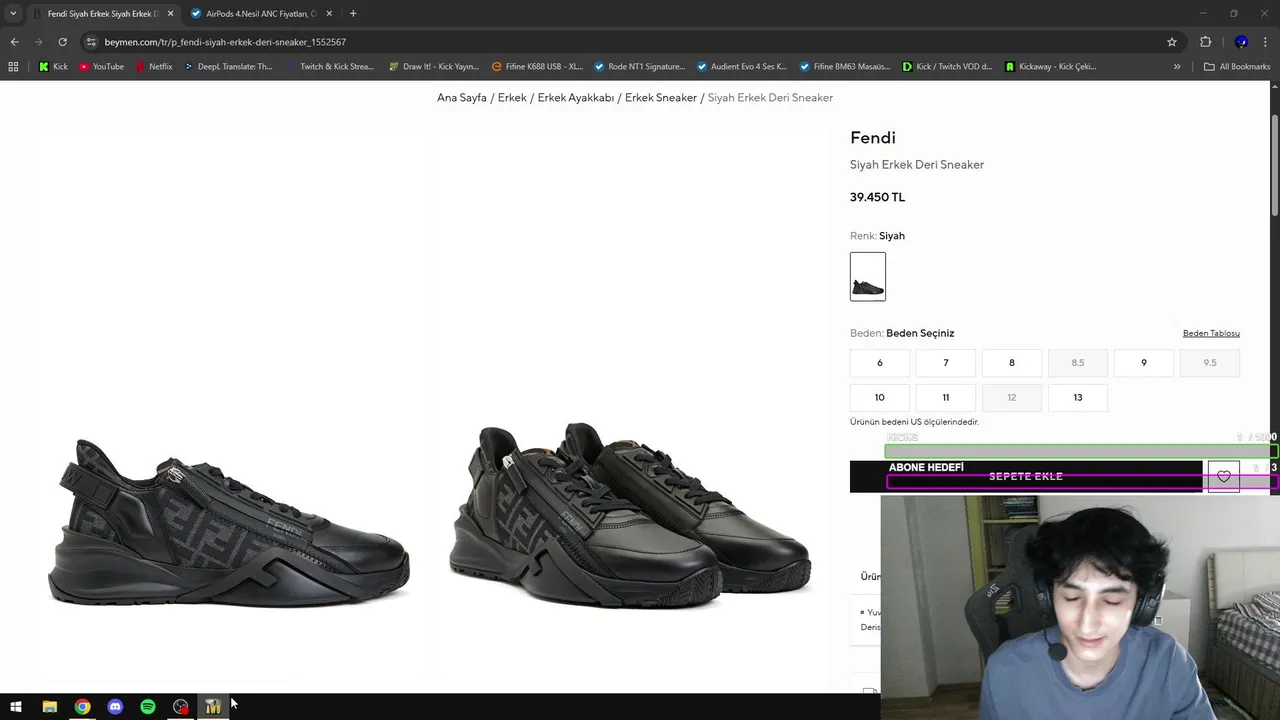Click the 39.450 TL price text

(877, 198)
